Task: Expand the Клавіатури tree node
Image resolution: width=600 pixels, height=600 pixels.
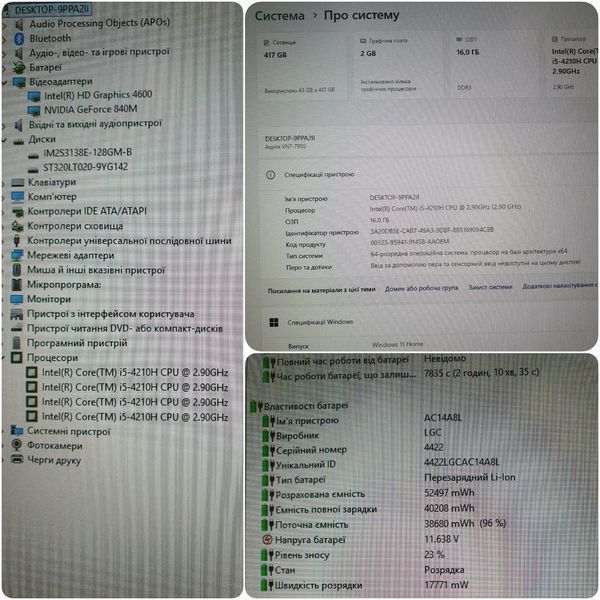Action: pyautogui.click(x=4, y=183)
